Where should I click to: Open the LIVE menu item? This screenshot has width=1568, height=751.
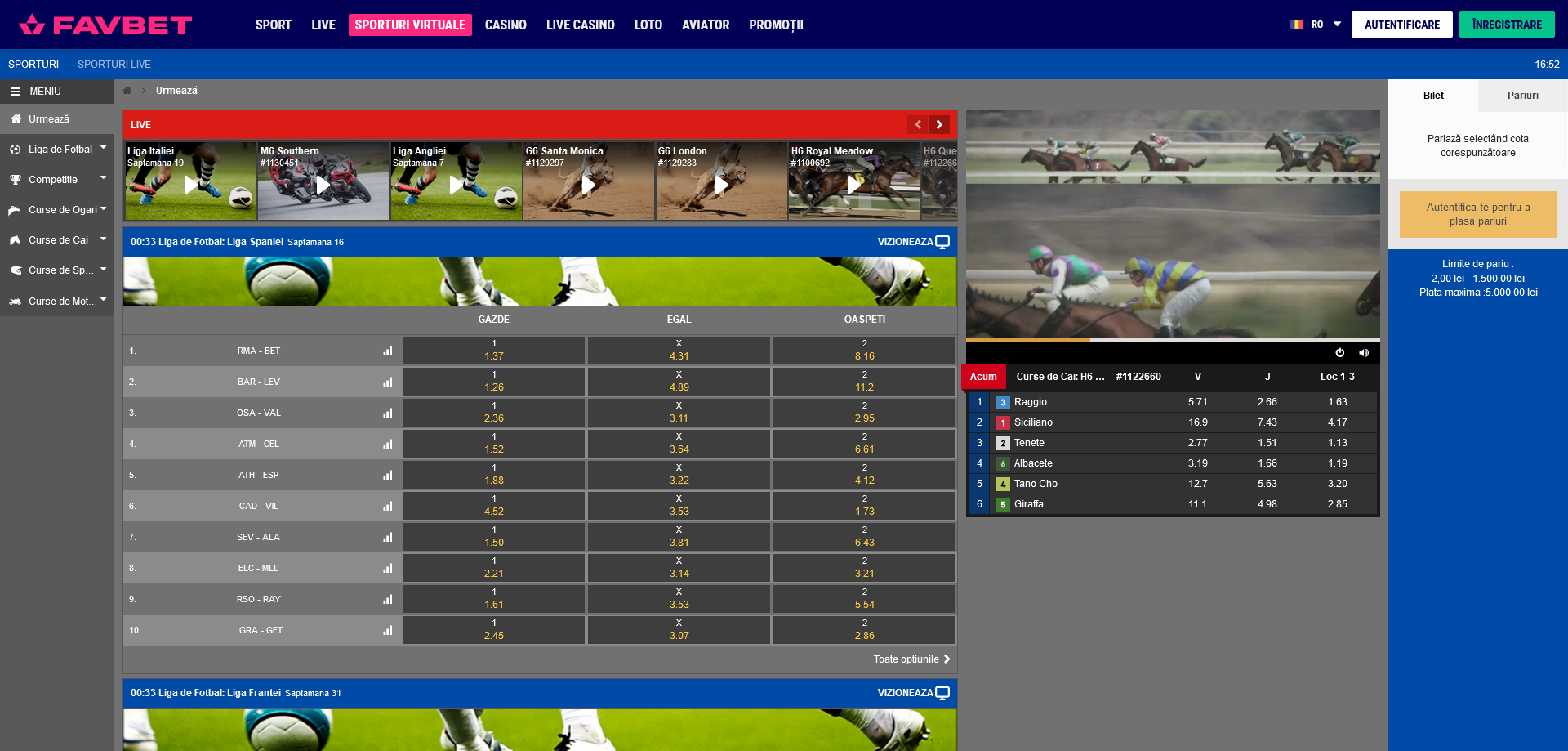tap(323, 25)
